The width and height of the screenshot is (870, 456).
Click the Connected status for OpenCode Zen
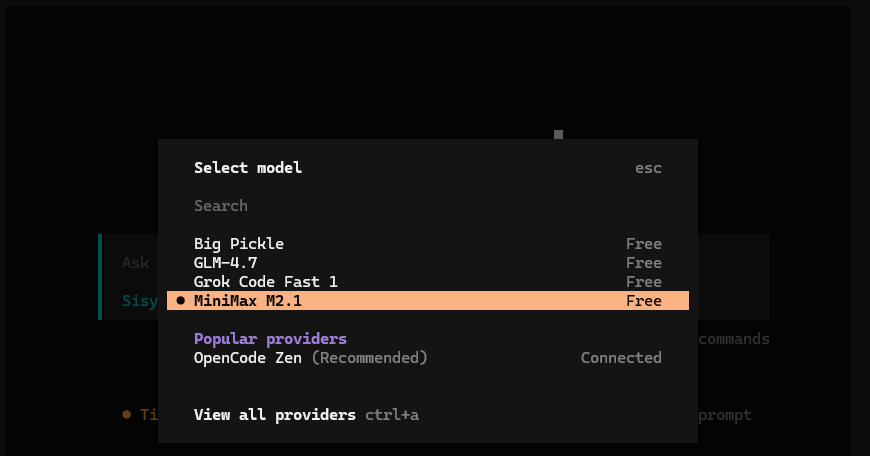click(x=621, y=358)
